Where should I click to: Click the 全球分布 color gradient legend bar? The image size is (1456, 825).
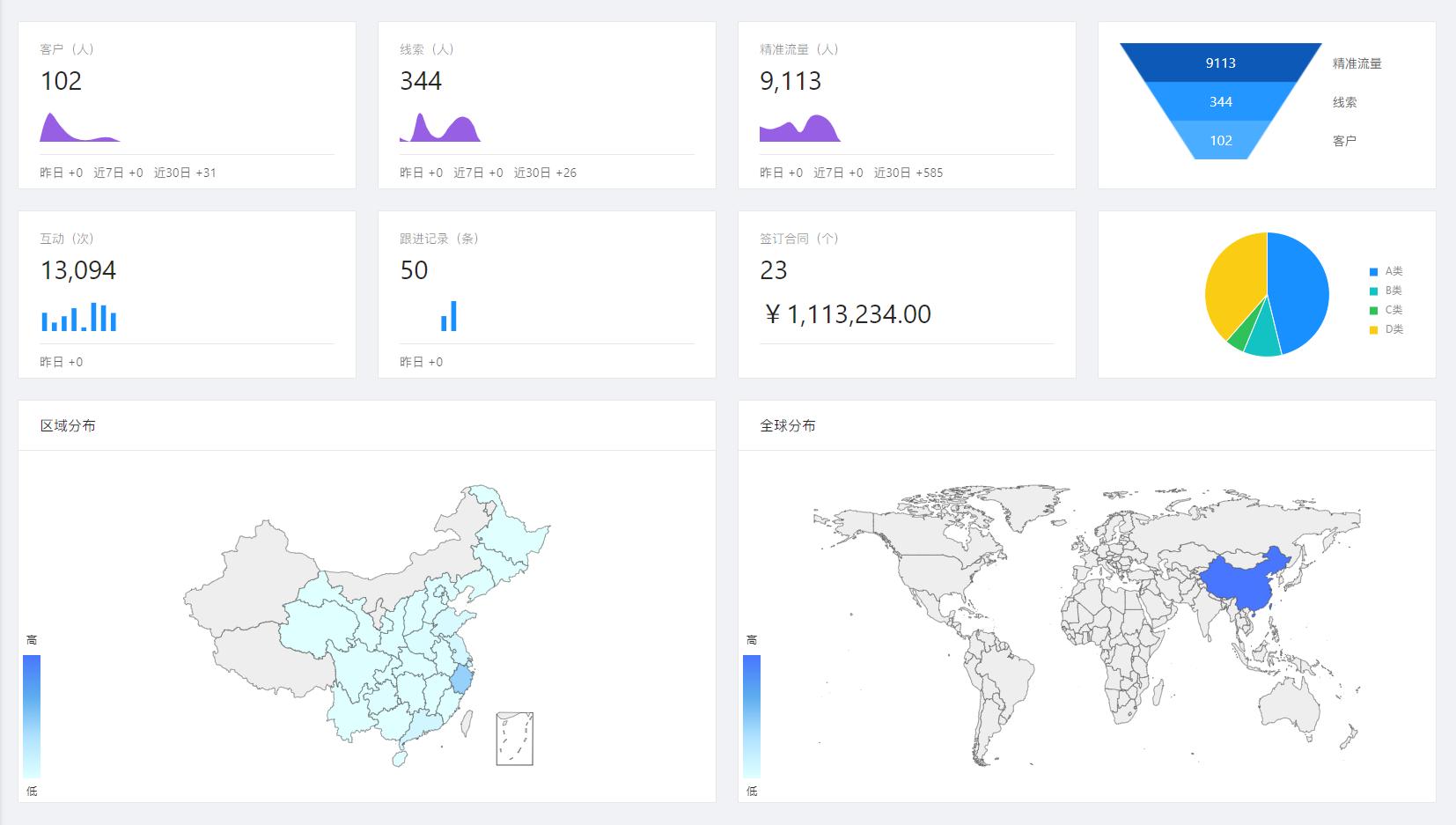coord(752,716)
